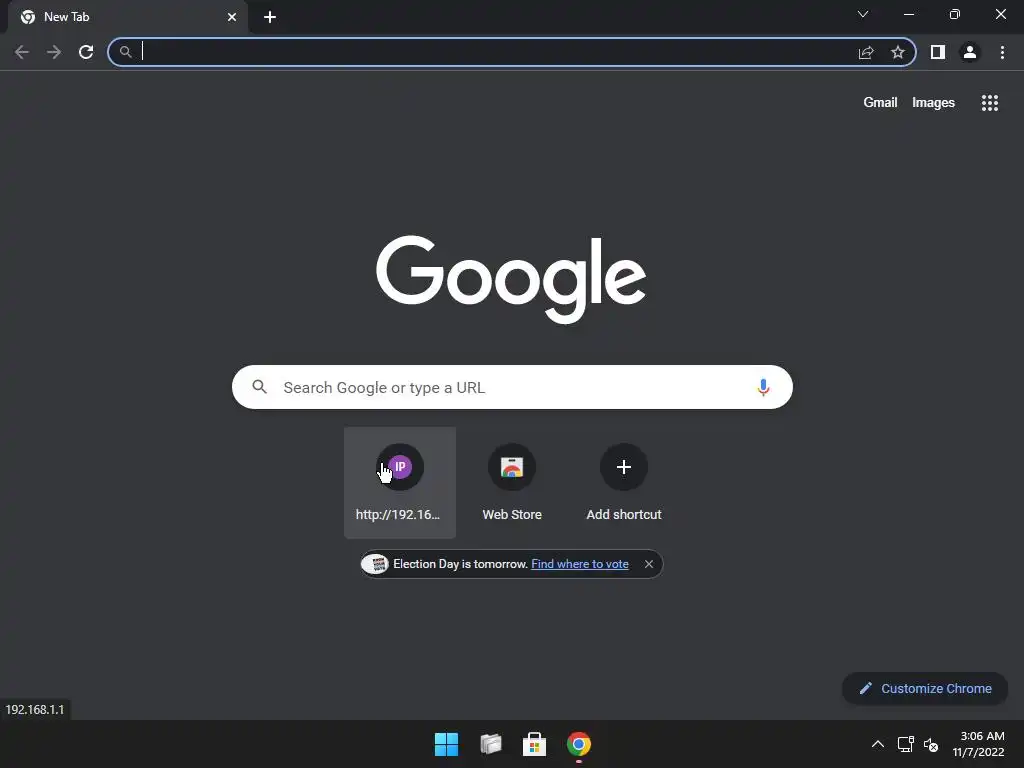Screen dimensions: 1024x768
Task: Click the Chrome taskbar icon
Action: point(579,744)
